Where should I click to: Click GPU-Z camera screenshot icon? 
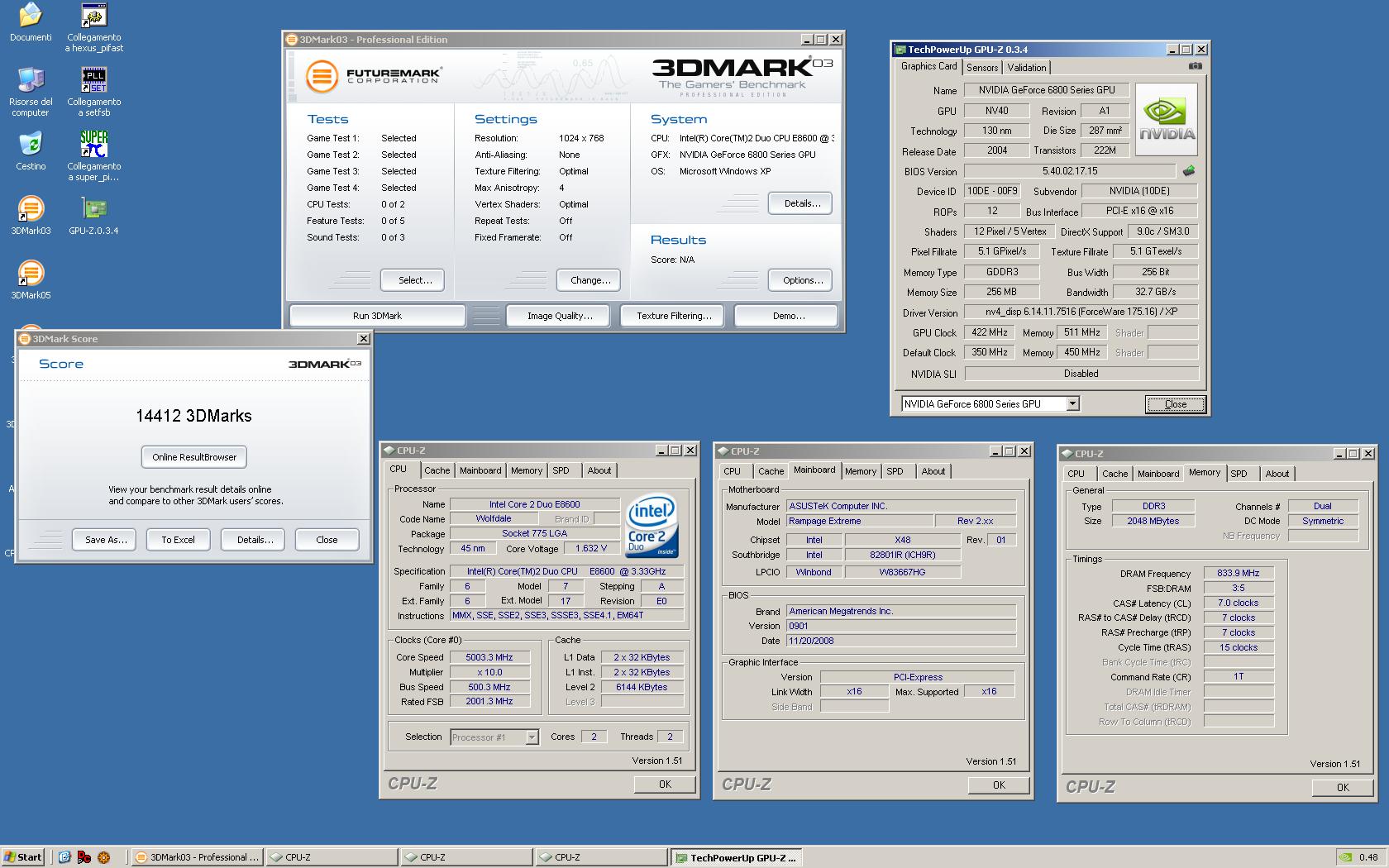click(x=1195, y=66)
